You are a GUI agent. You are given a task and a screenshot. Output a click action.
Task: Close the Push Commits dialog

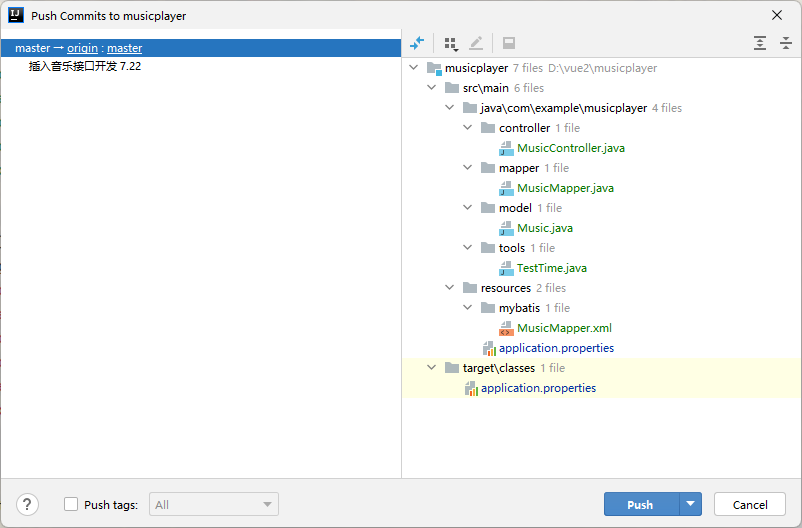777,15
